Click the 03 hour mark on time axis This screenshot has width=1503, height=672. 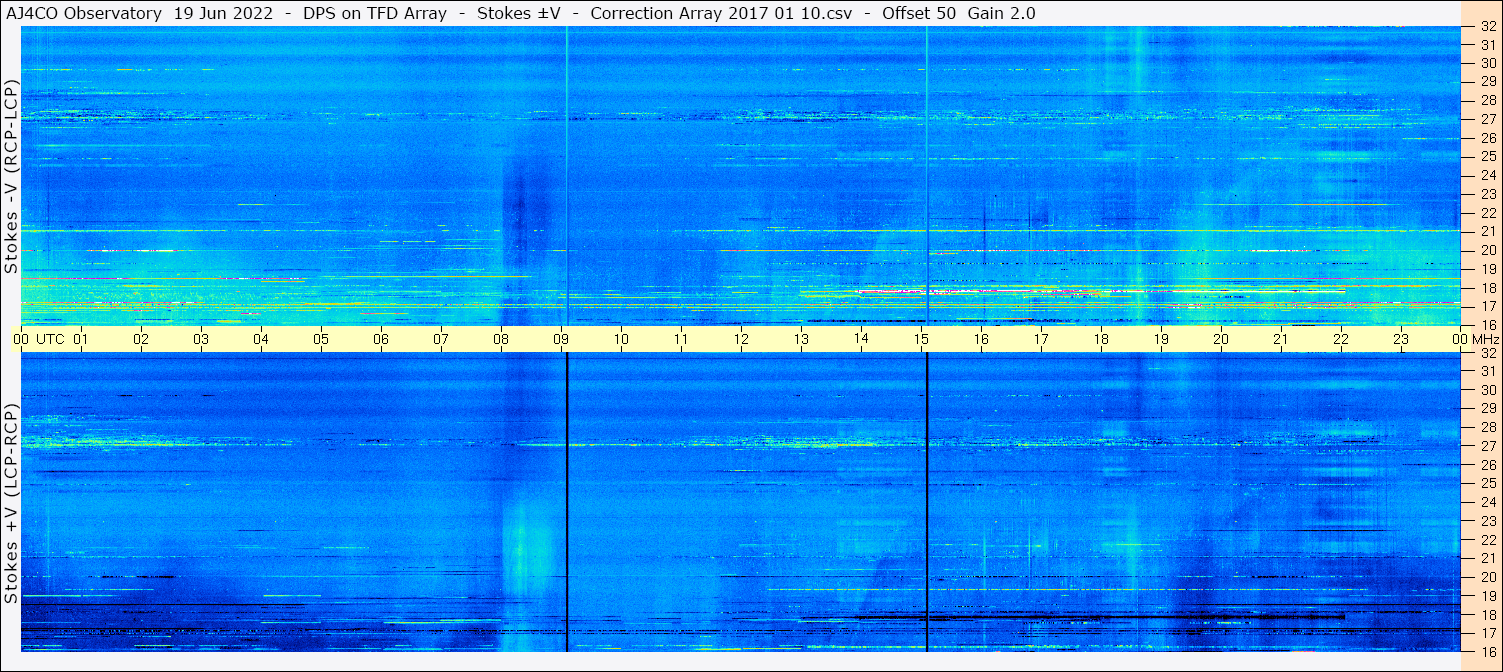(201, 339)
